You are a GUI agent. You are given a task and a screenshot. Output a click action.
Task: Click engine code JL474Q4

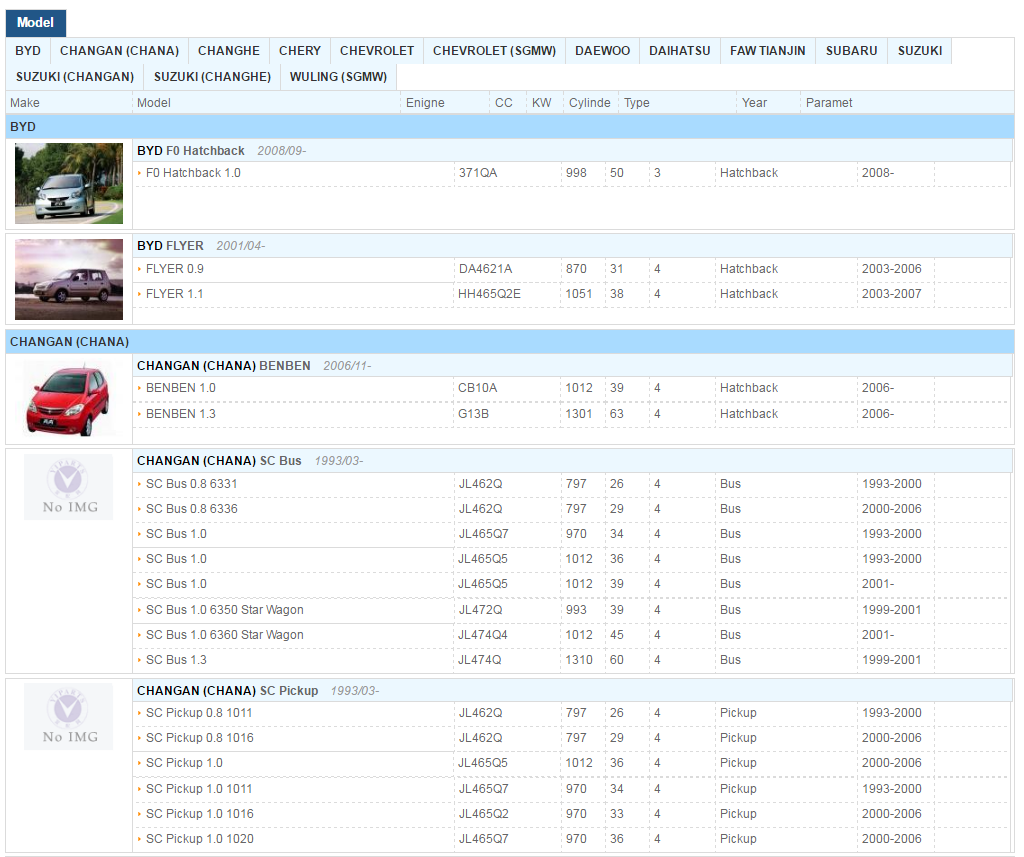tap(483, 635)
